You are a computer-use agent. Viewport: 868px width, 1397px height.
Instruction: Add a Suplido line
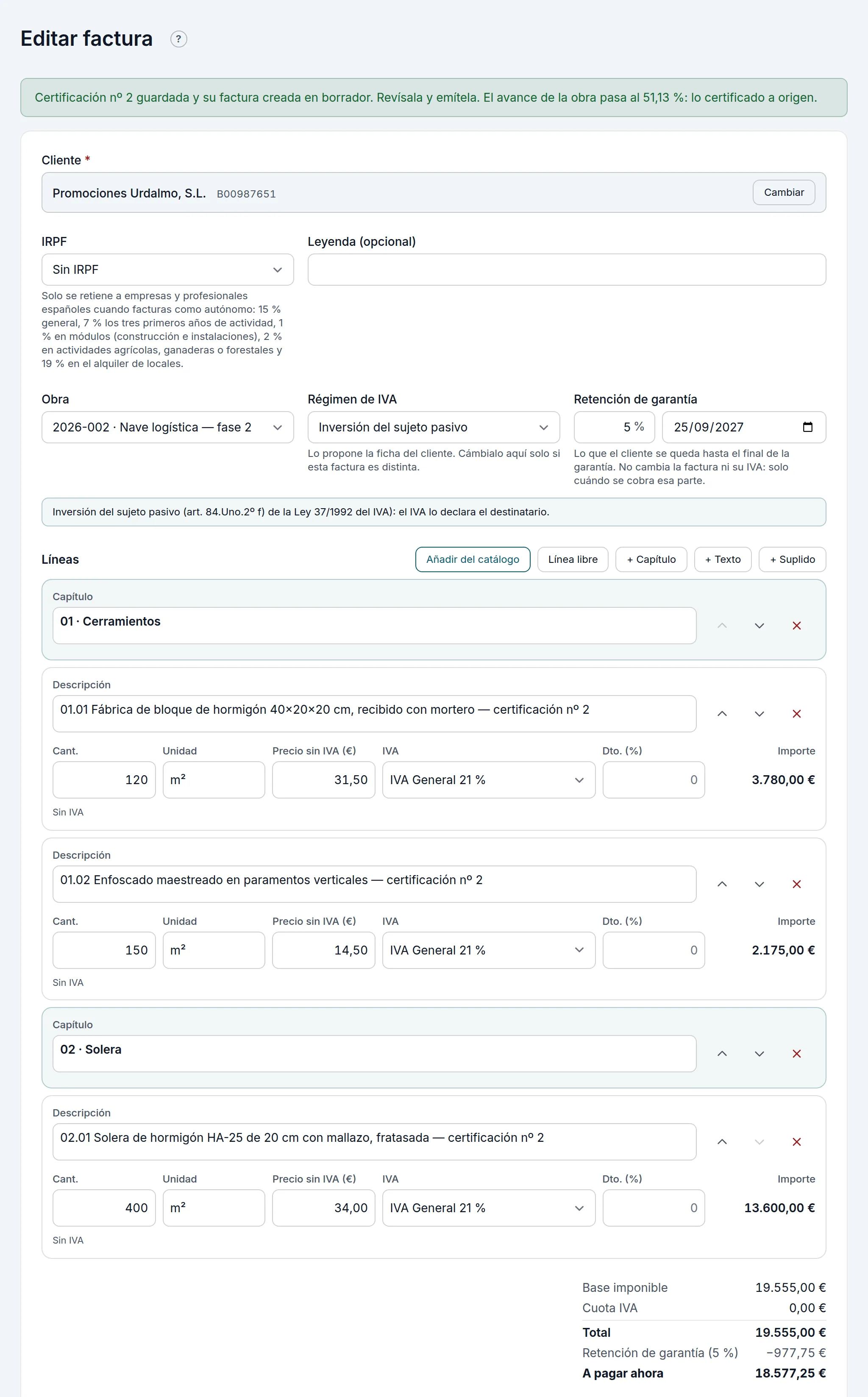[792, 559]
